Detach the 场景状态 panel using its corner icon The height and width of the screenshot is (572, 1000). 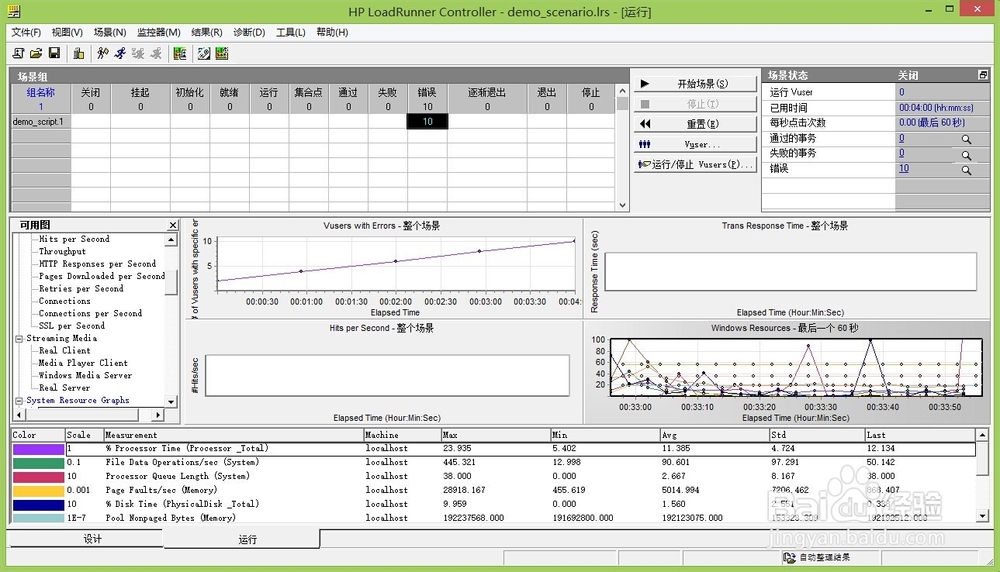pos(983,75)
